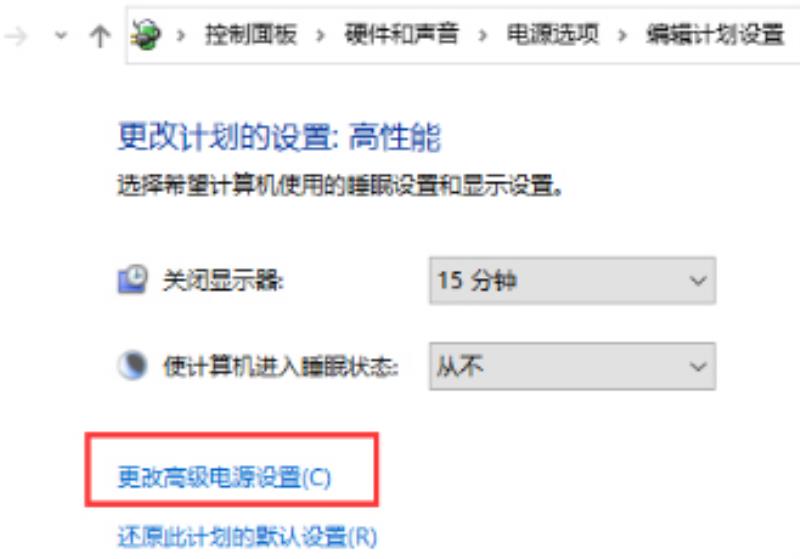Image resolution: width=800 pixels, height=559 pixels.
Task: Click the forward navigation arrow
Action: pyautogui.click(x=15, y=36)
